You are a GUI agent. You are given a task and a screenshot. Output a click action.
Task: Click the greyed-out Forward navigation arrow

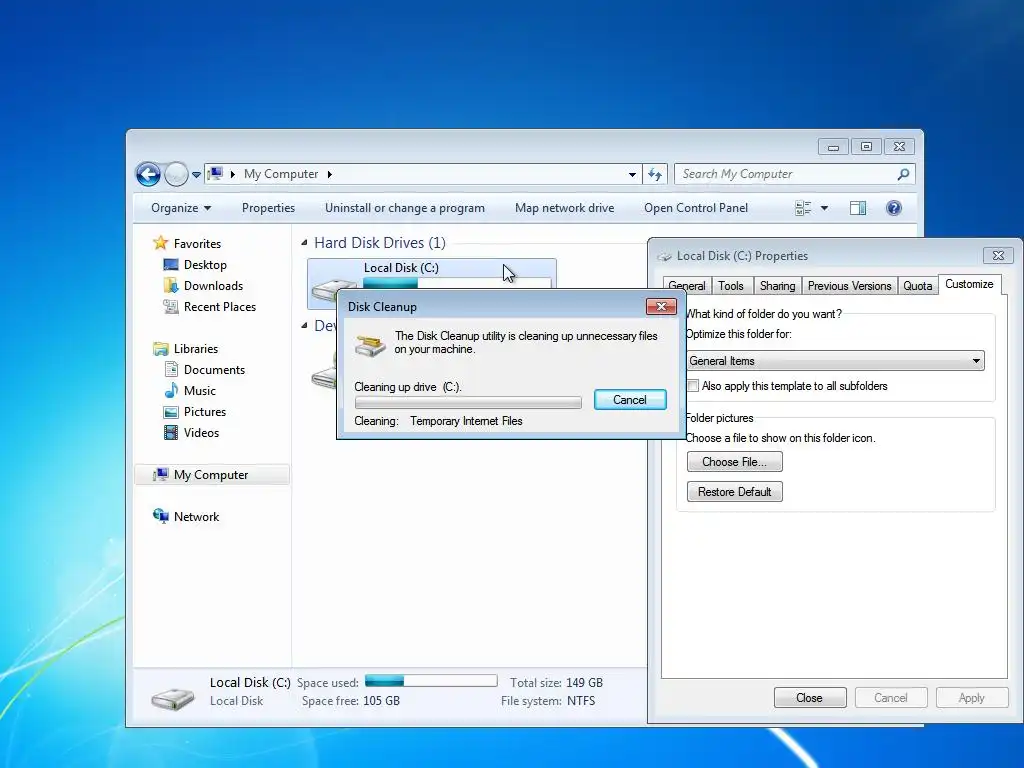coord(176,174)
